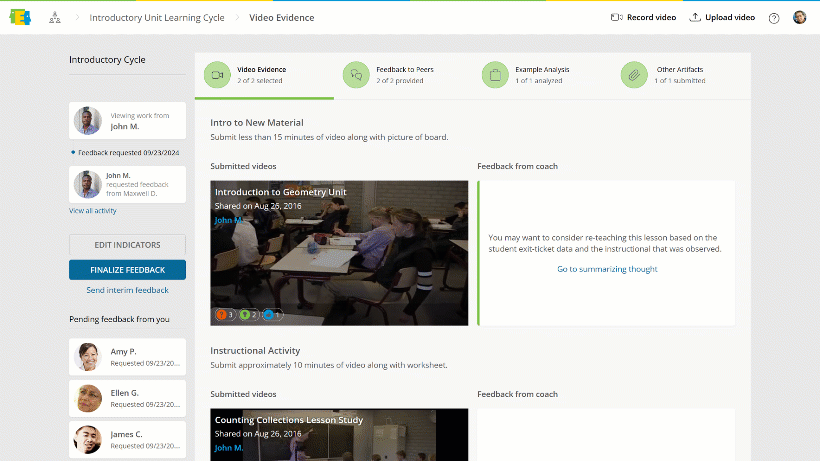Screen dimensions: 820x461
Task: Open the Introduction to Geometry Unit video
Action: coord(339,253)
